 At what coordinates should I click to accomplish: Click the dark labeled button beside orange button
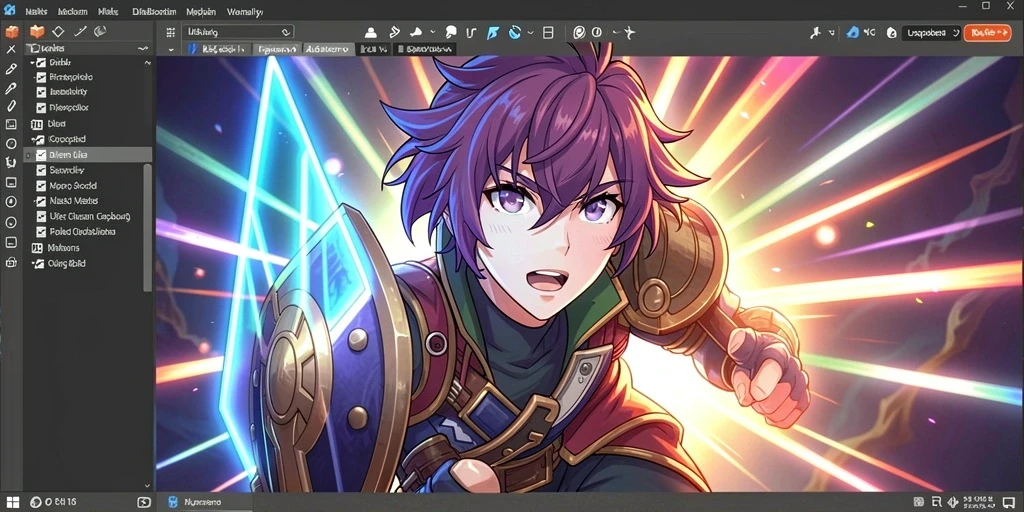click(x=931, y=33)
